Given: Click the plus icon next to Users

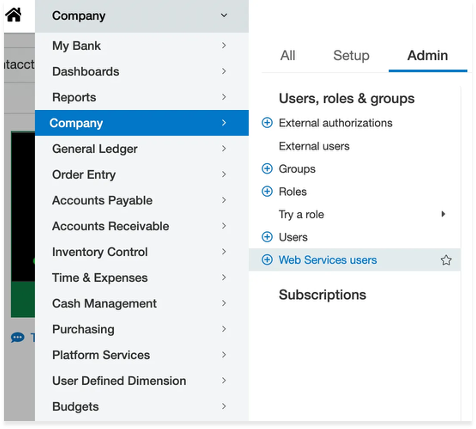Looking at the screenshot, I should (267, 237).
